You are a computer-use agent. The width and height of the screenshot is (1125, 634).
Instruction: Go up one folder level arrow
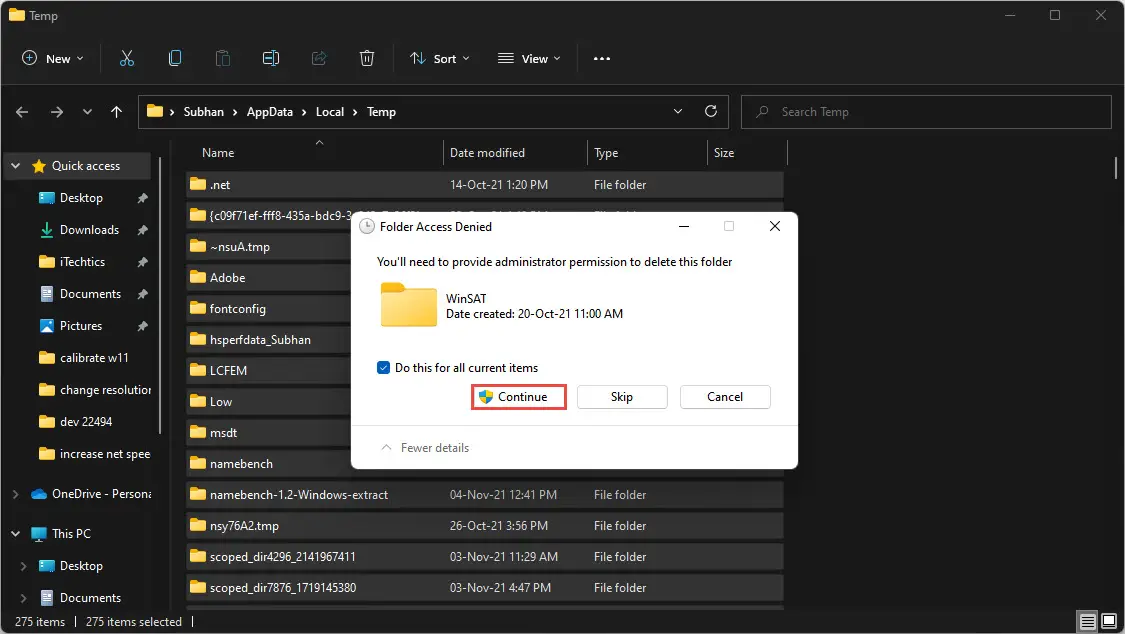[116, 112]
